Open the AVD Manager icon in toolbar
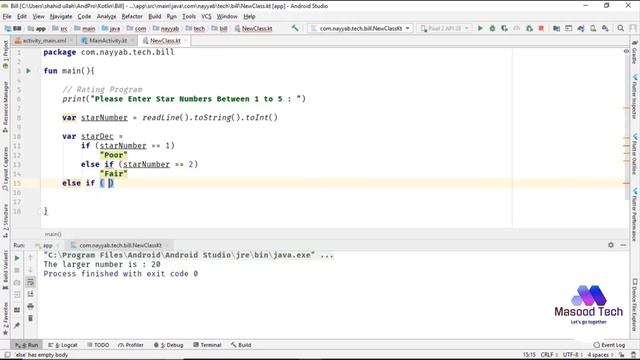 (593, 28)
